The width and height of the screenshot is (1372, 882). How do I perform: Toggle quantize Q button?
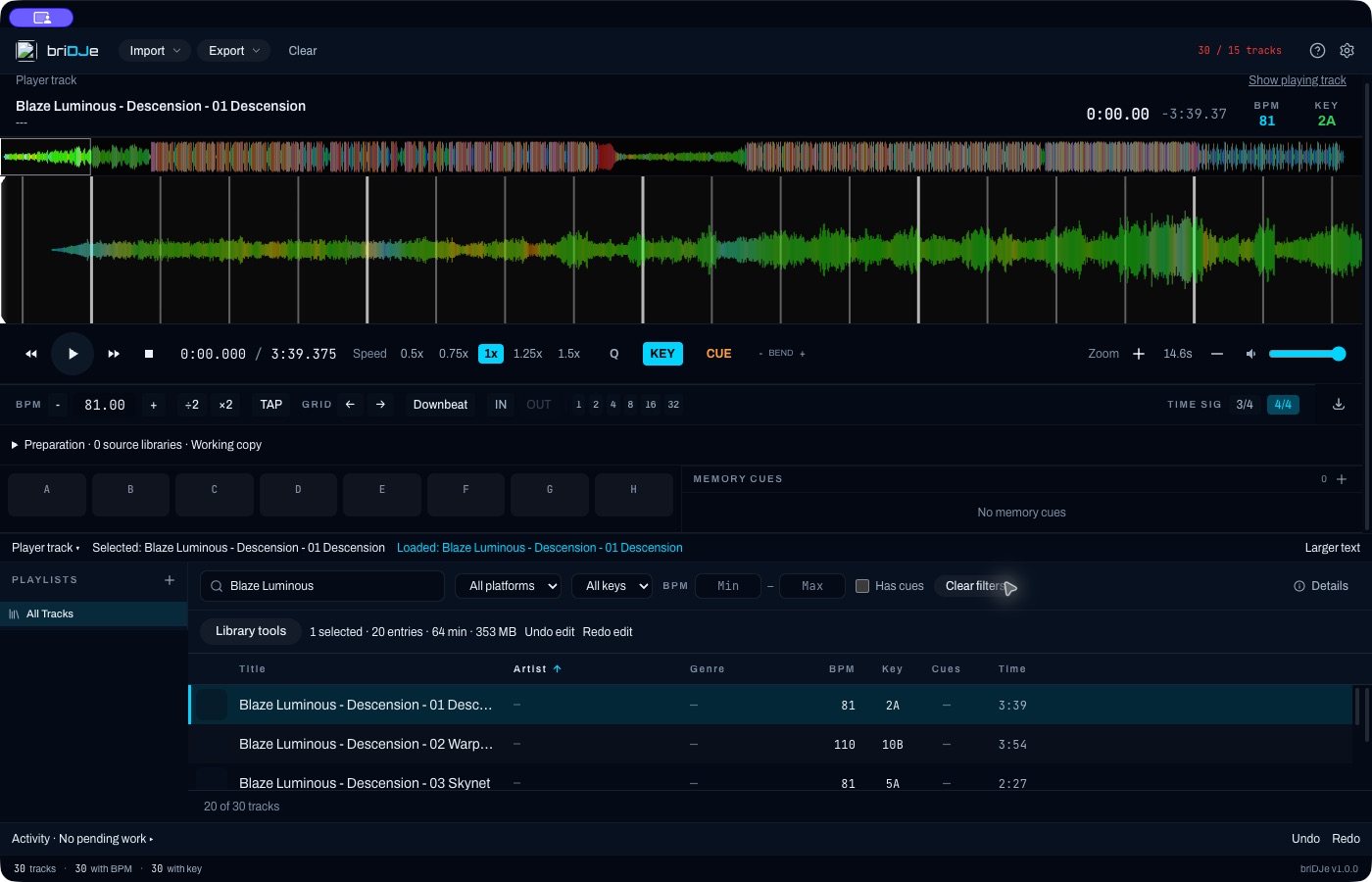pyautogui.click(x=614, y=354)
